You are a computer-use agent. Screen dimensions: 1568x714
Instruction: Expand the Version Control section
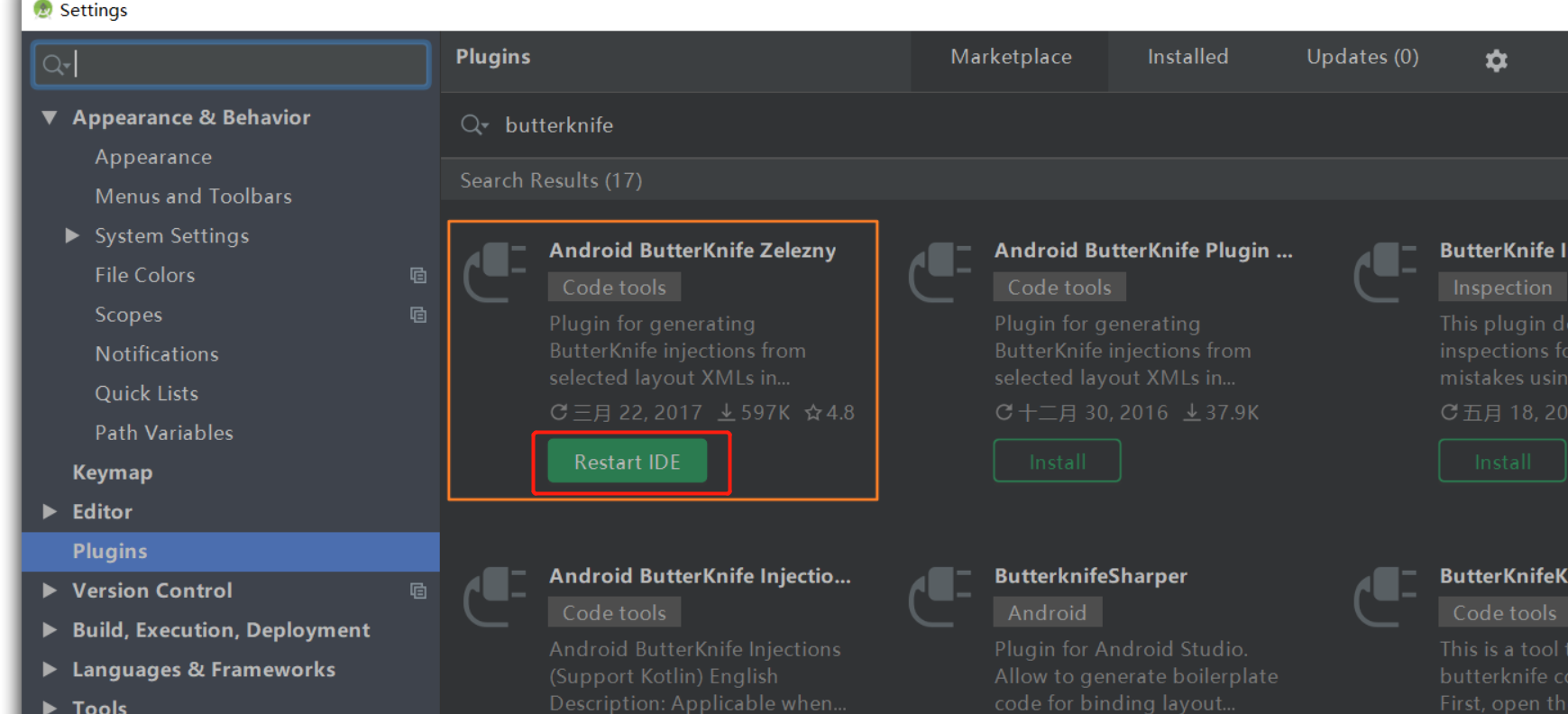coord(50,590)
